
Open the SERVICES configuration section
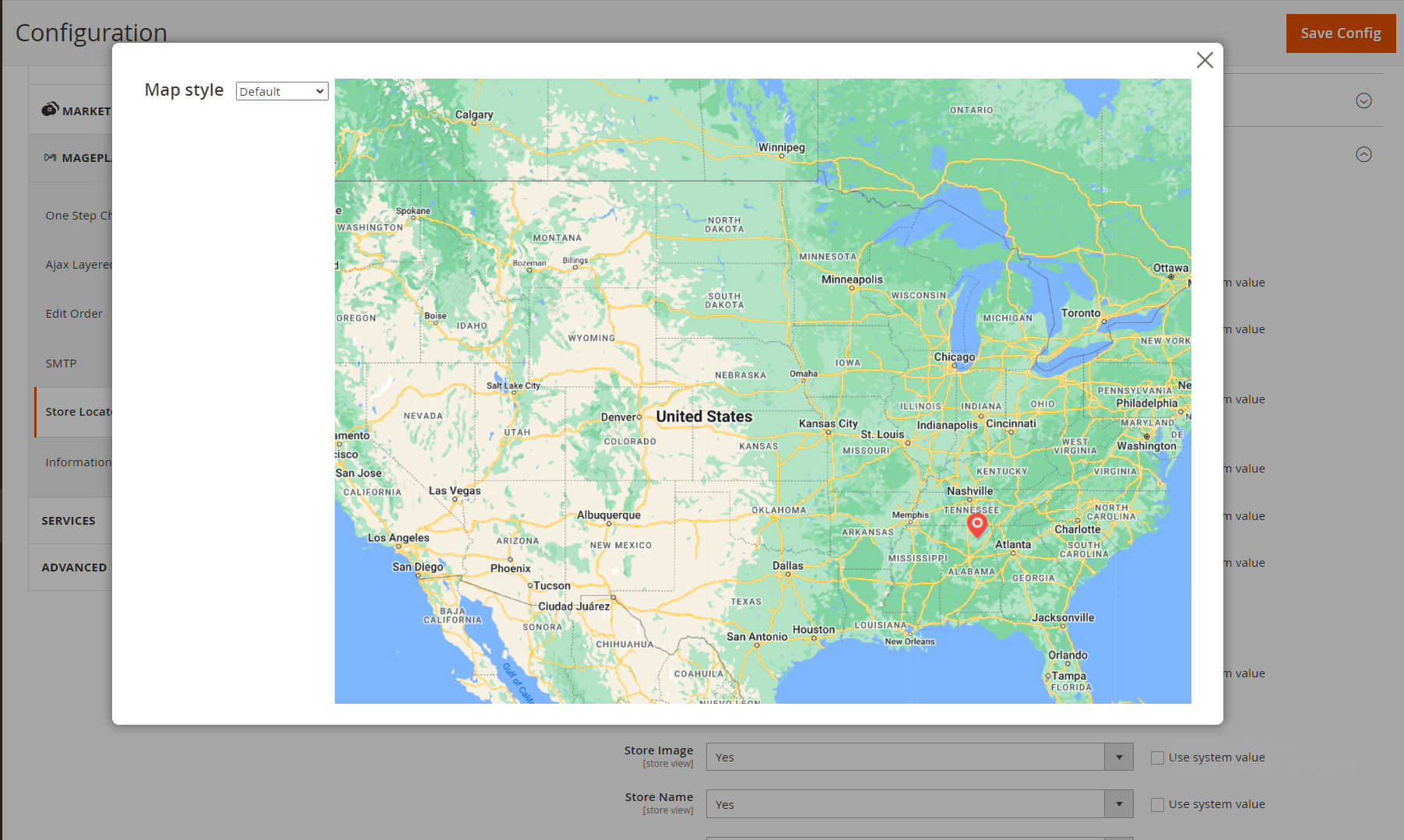click(x=69, y=521)
